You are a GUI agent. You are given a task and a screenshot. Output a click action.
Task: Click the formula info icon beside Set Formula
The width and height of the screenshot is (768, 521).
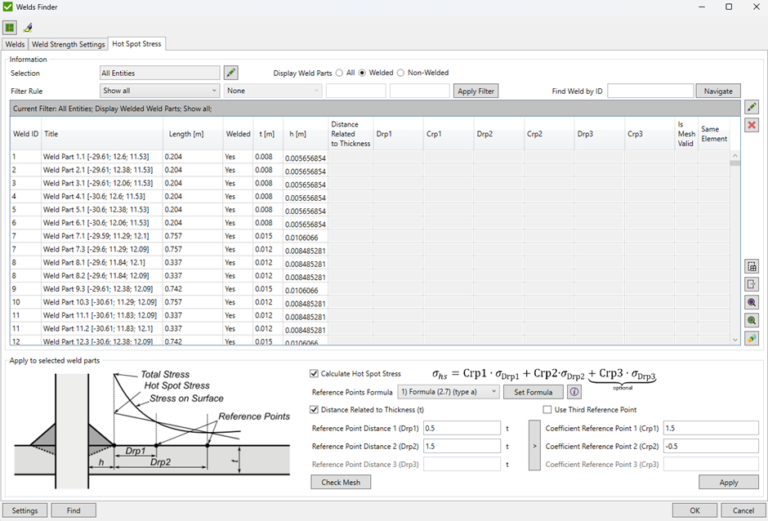(x=574, y=392)
